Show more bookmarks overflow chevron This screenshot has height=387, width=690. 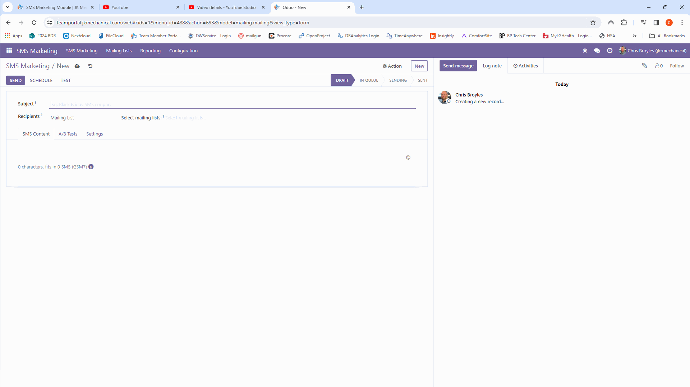coord(634,36)
